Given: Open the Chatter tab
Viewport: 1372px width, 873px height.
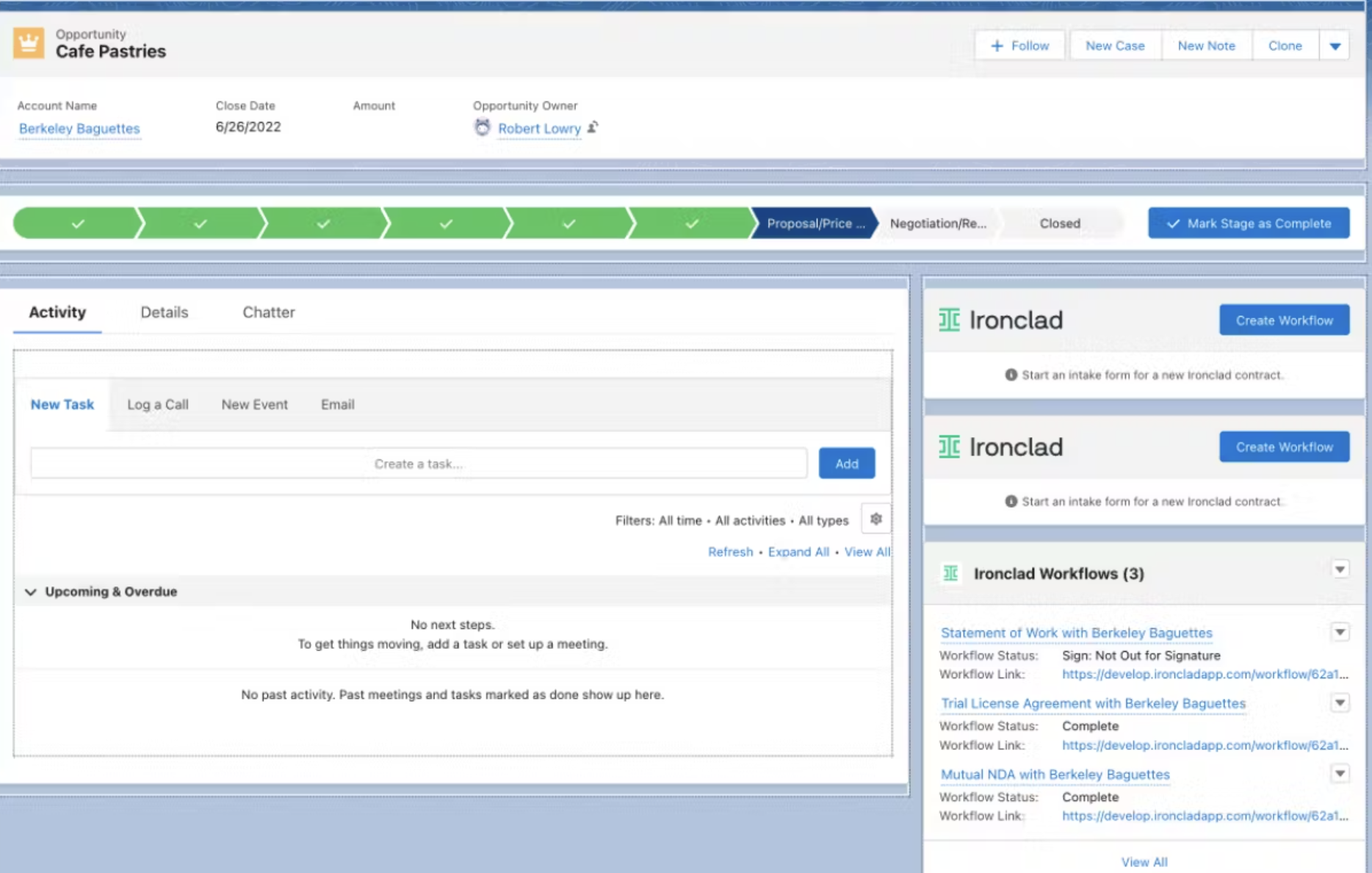Looking at the screenshot, I should tap(268, 312).
